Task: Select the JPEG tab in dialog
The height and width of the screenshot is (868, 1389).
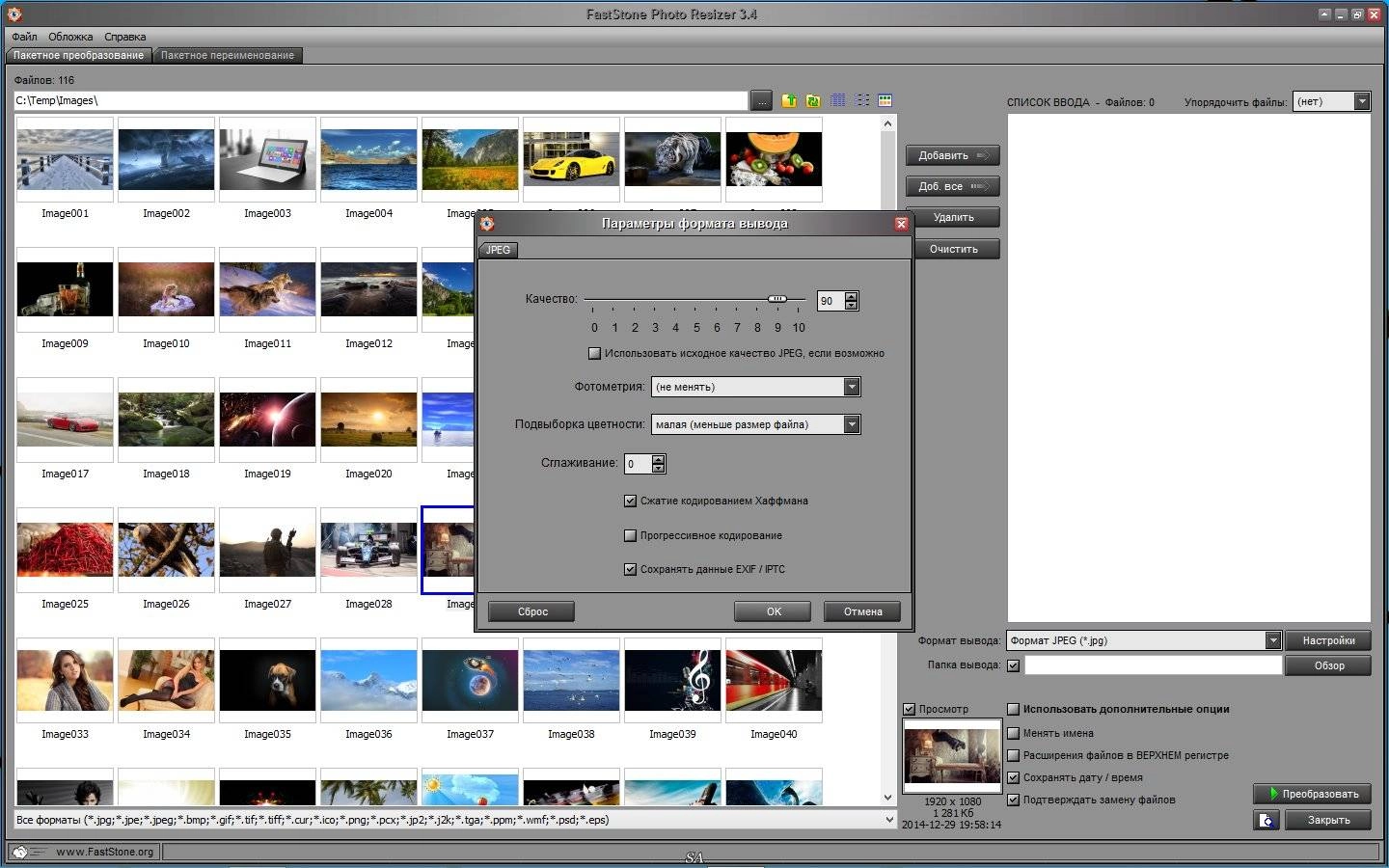Action: tap(499, 250)
